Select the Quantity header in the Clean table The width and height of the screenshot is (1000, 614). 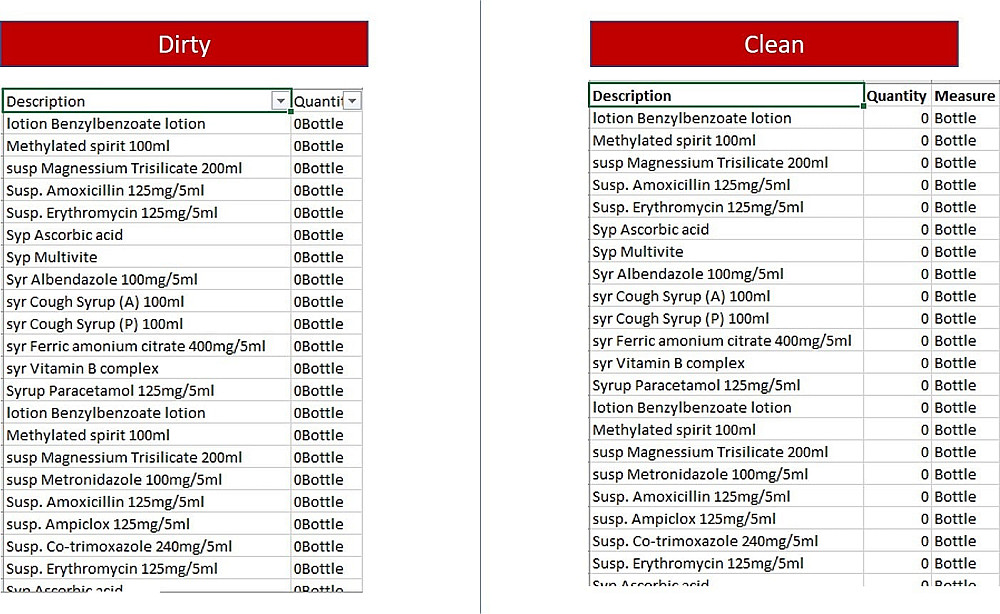pyautogui.click(x=896, y=96)
